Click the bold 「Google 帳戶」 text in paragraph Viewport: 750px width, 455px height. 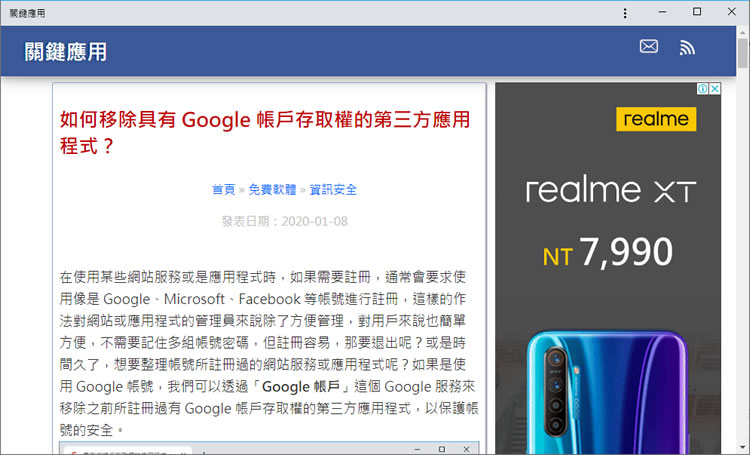301,386
